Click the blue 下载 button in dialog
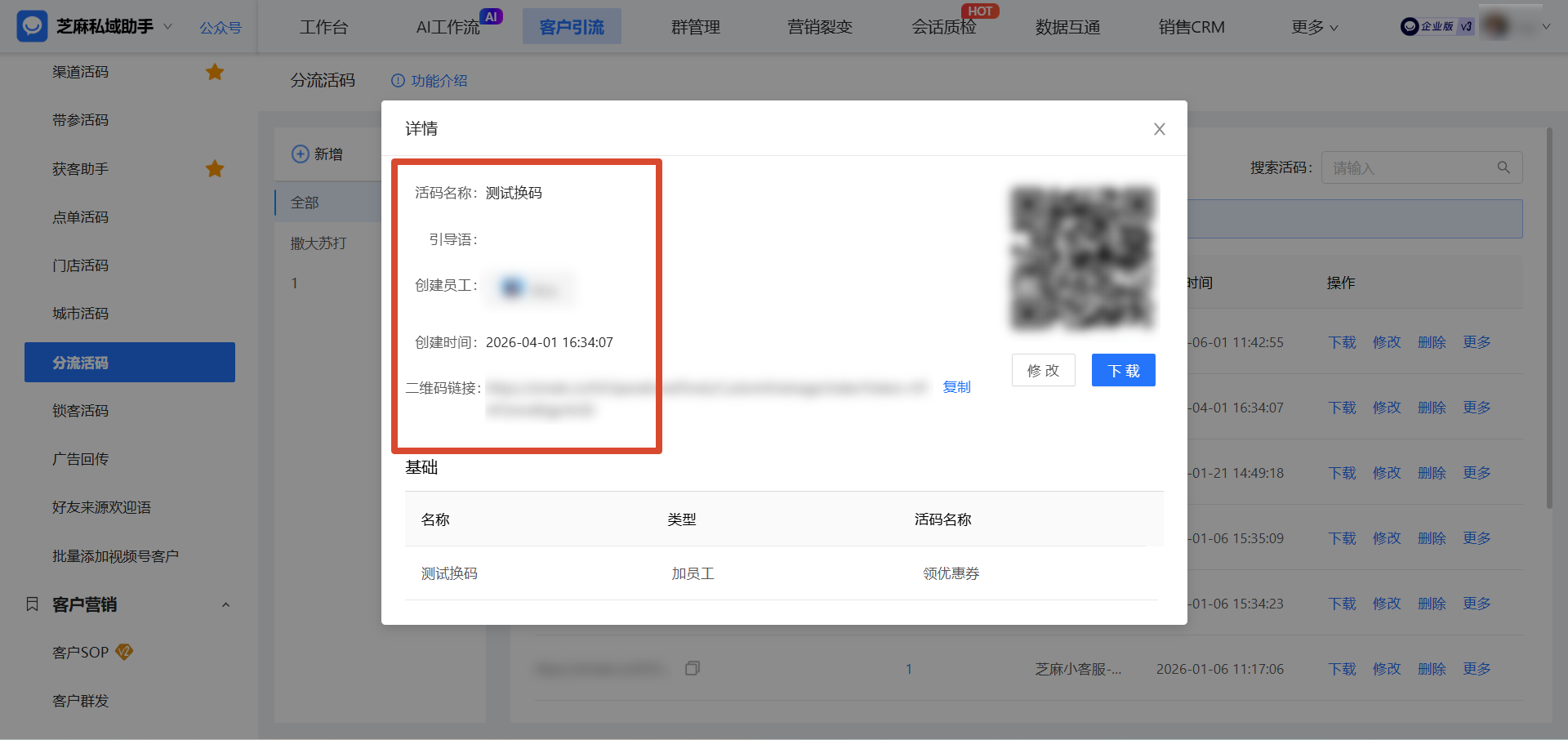The height and width of the screenshot is (740, 1568). [1123, 370]
